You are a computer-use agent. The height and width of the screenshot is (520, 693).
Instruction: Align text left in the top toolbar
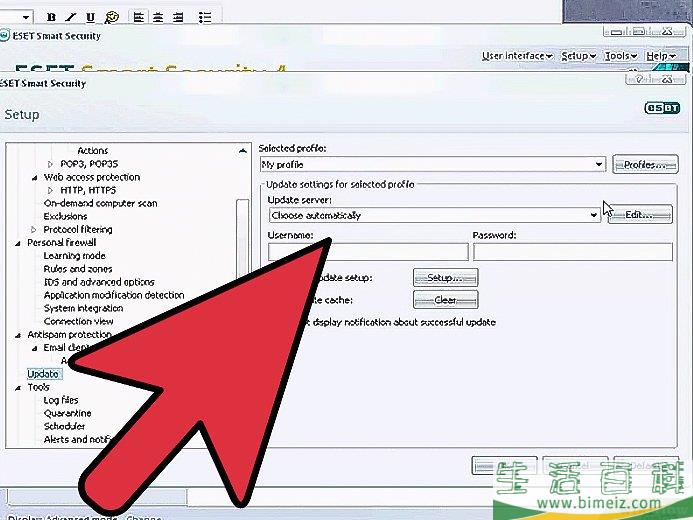[139, 17]
